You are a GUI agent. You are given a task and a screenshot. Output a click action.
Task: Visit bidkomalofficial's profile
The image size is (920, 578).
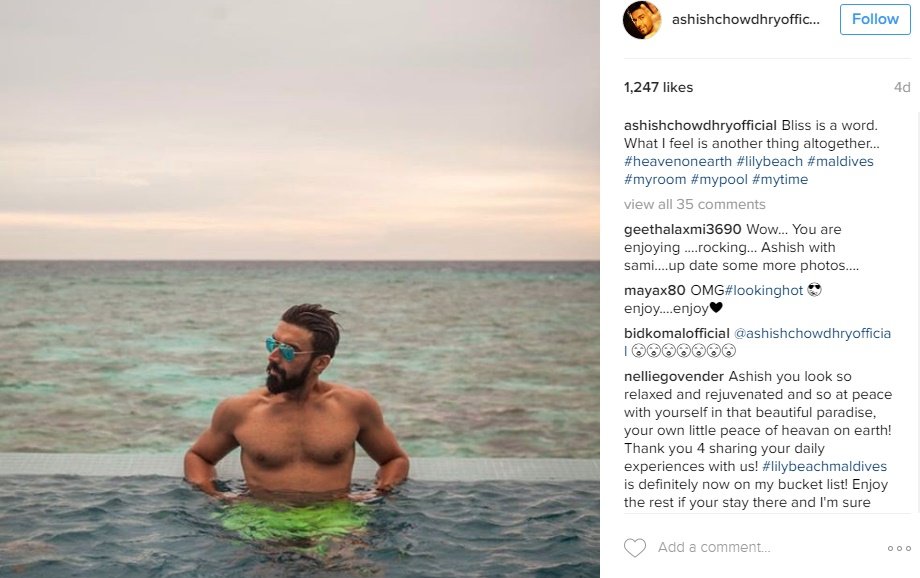coord(676,333)
